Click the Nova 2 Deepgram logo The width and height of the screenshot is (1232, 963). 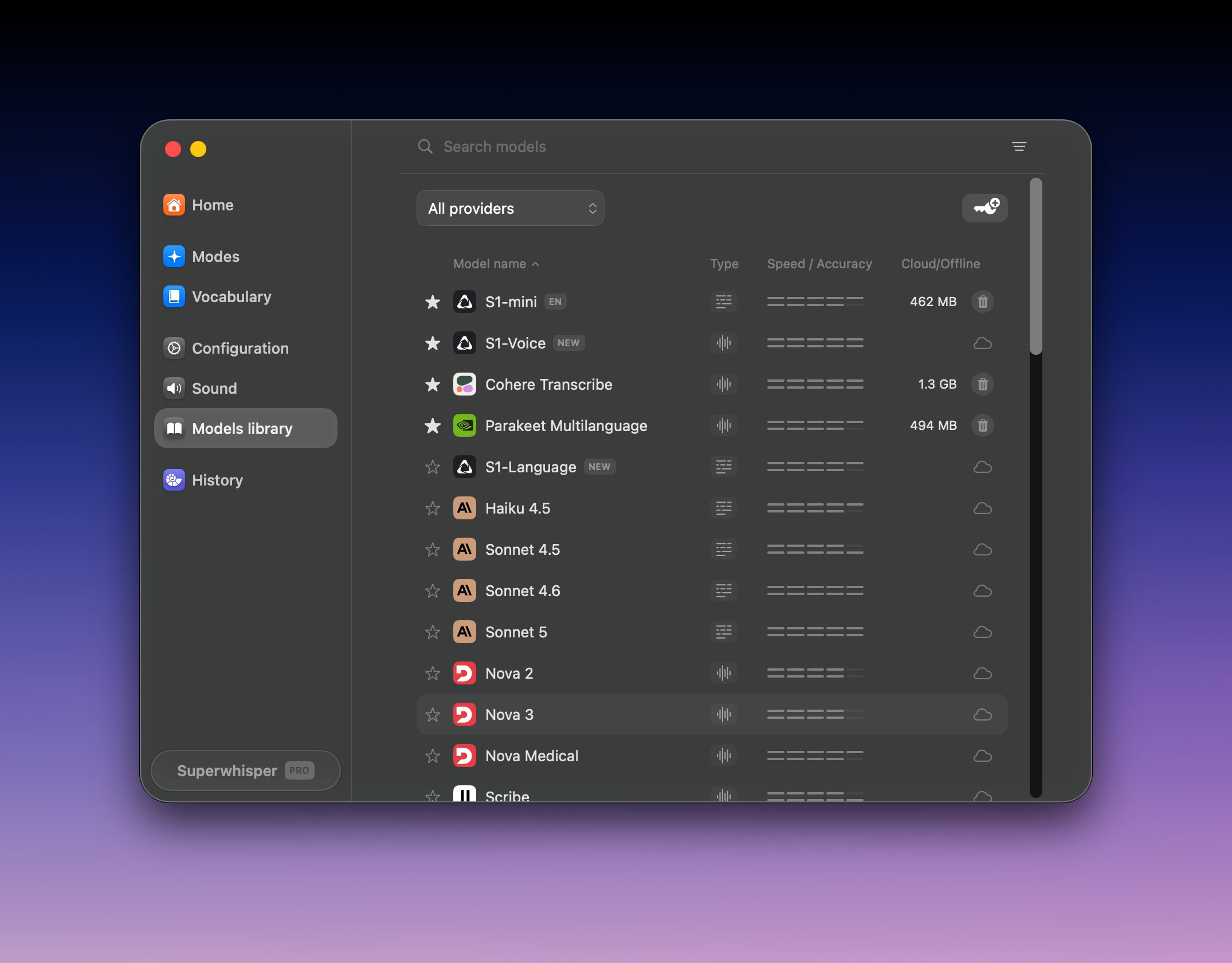click(464, 673)
